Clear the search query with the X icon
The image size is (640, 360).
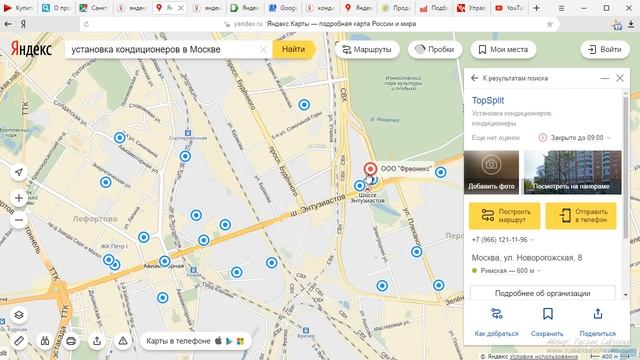tap(263, 50)
